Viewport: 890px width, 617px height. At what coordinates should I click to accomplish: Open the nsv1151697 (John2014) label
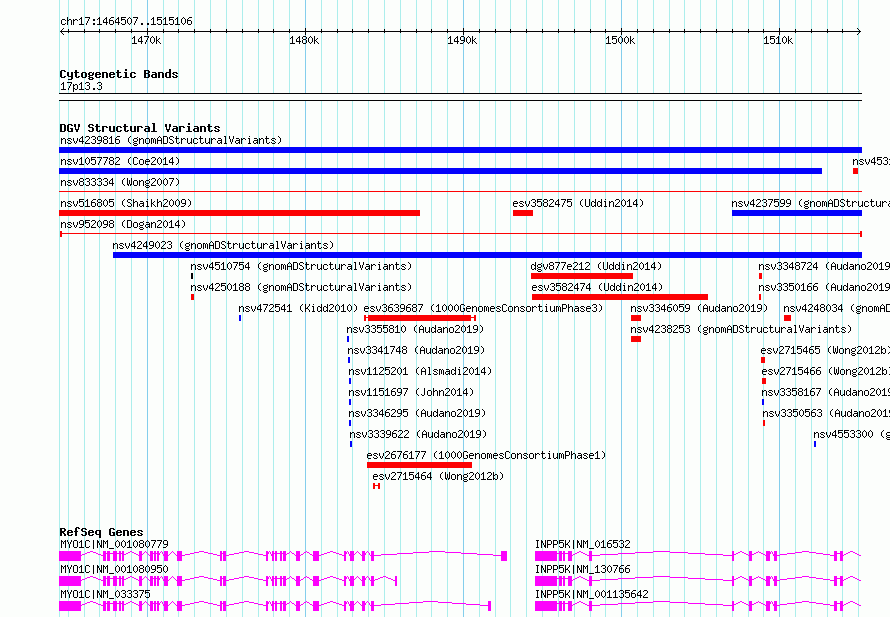[411, 392]
